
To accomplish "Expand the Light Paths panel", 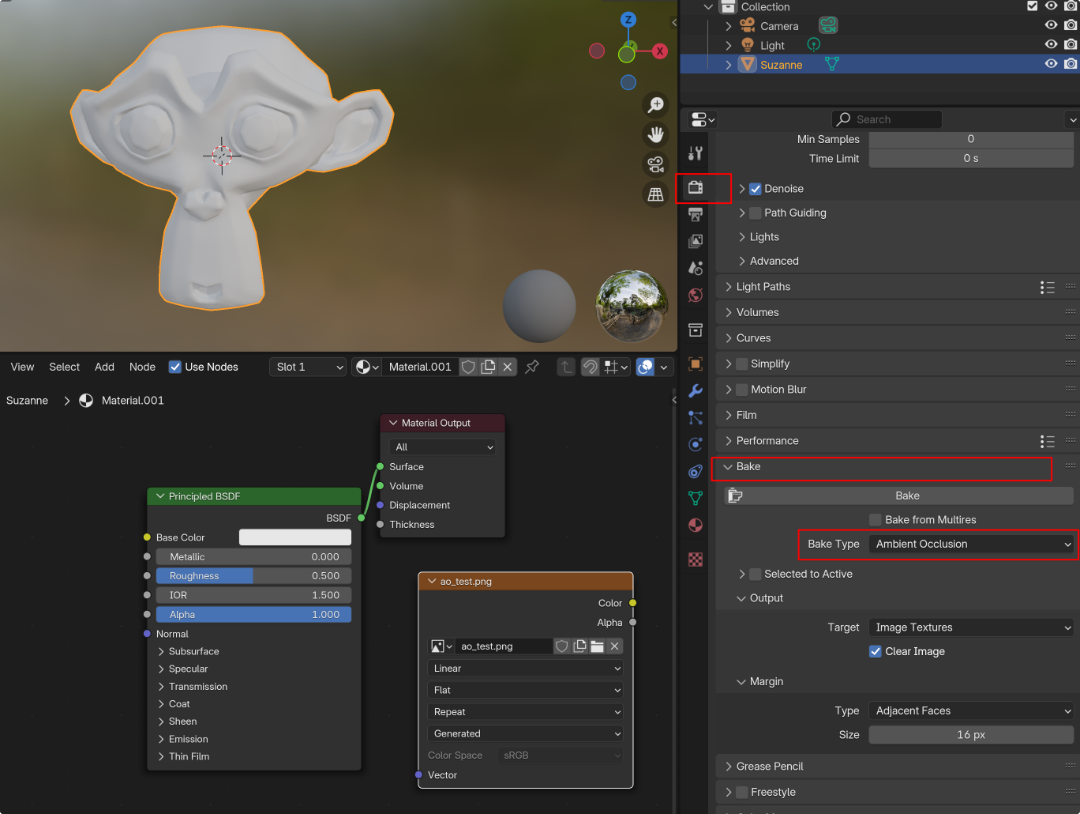I will point(763,287).
